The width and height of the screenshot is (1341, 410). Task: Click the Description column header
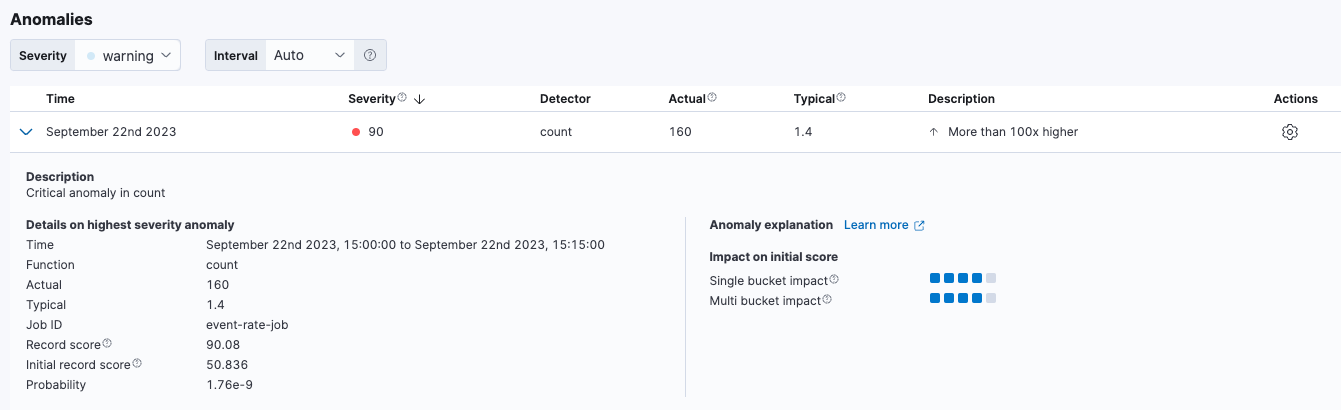(x=961, y=99)
